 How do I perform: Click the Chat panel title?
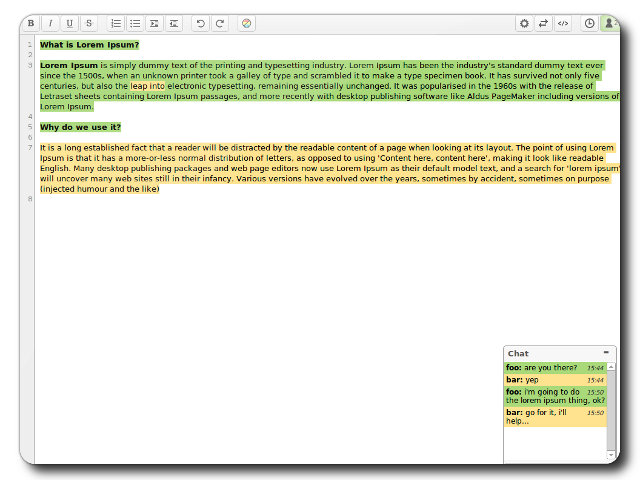coord(518,354)
